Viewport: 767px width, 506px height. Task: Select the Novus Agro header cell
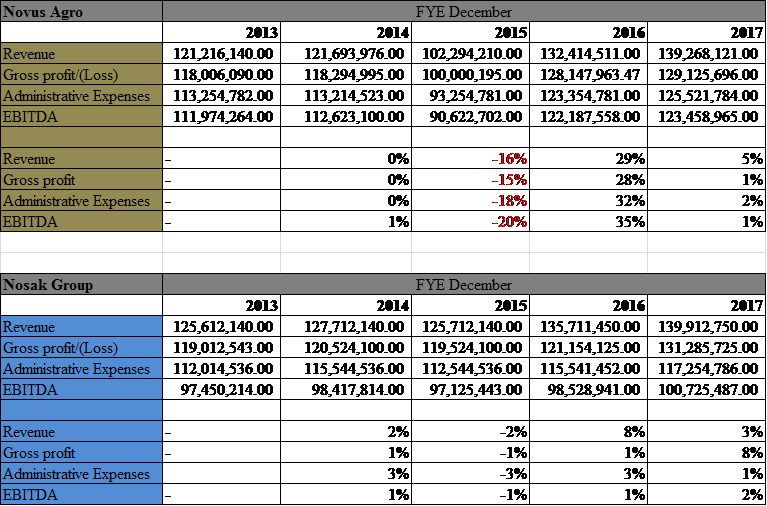[x=82, y=11]
